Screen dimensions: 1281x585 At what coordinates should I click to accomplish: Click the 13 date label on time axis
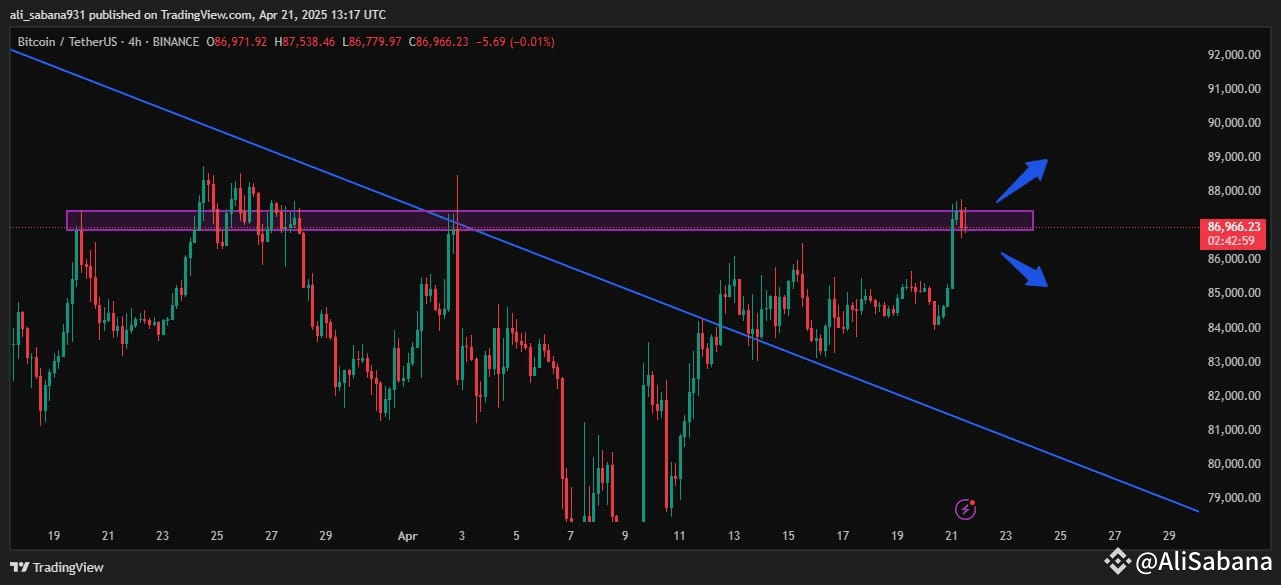(734, 536)
